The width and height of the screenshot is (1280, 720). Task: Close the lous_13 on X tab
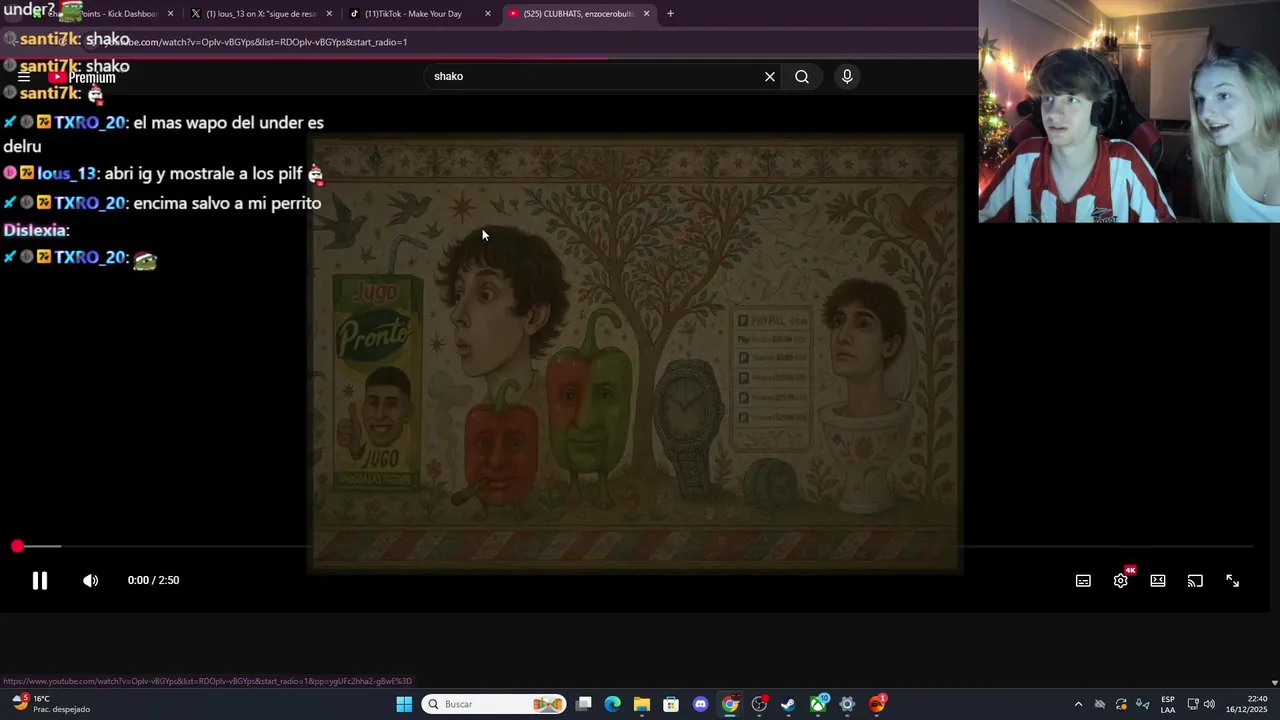tap(329, 14)
